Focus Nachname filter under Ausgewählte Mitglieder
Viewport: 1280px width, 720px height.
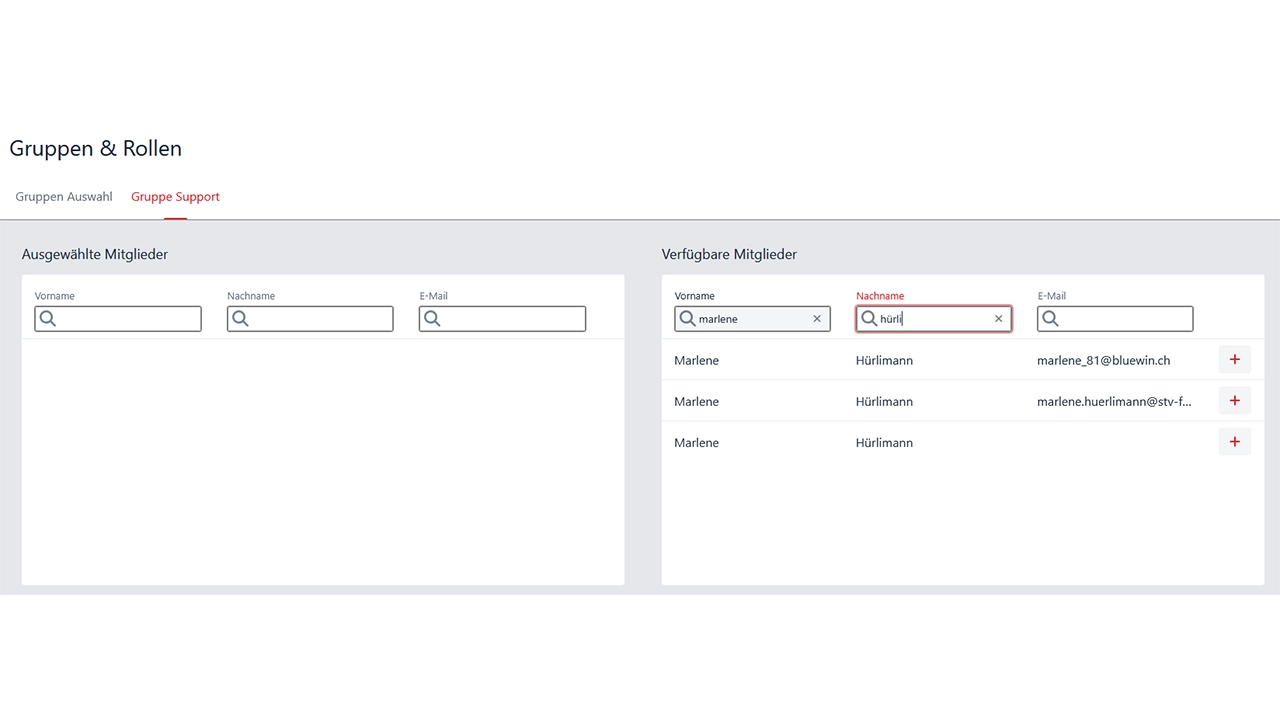coord(310,319)
